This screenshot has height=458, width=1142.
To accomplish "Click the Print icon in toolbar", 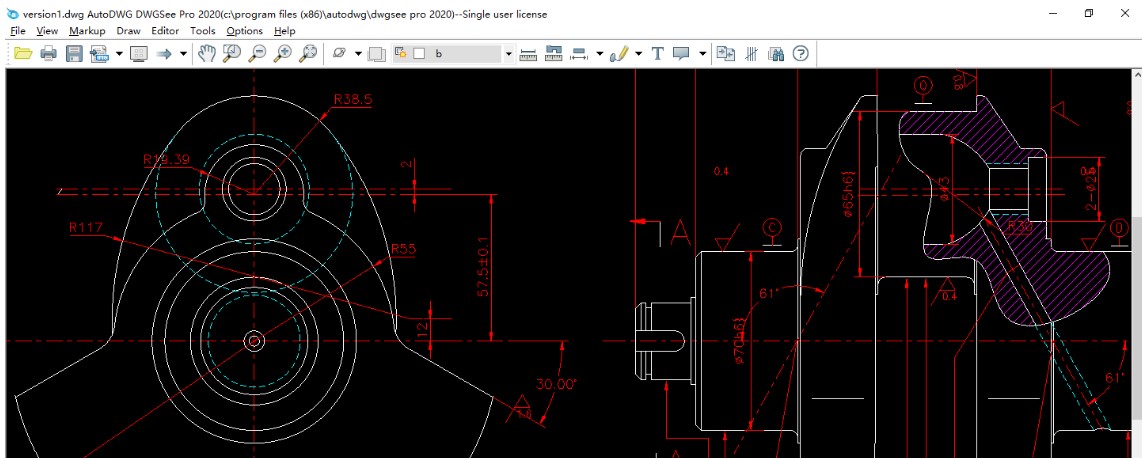I will tap(48, 53).
